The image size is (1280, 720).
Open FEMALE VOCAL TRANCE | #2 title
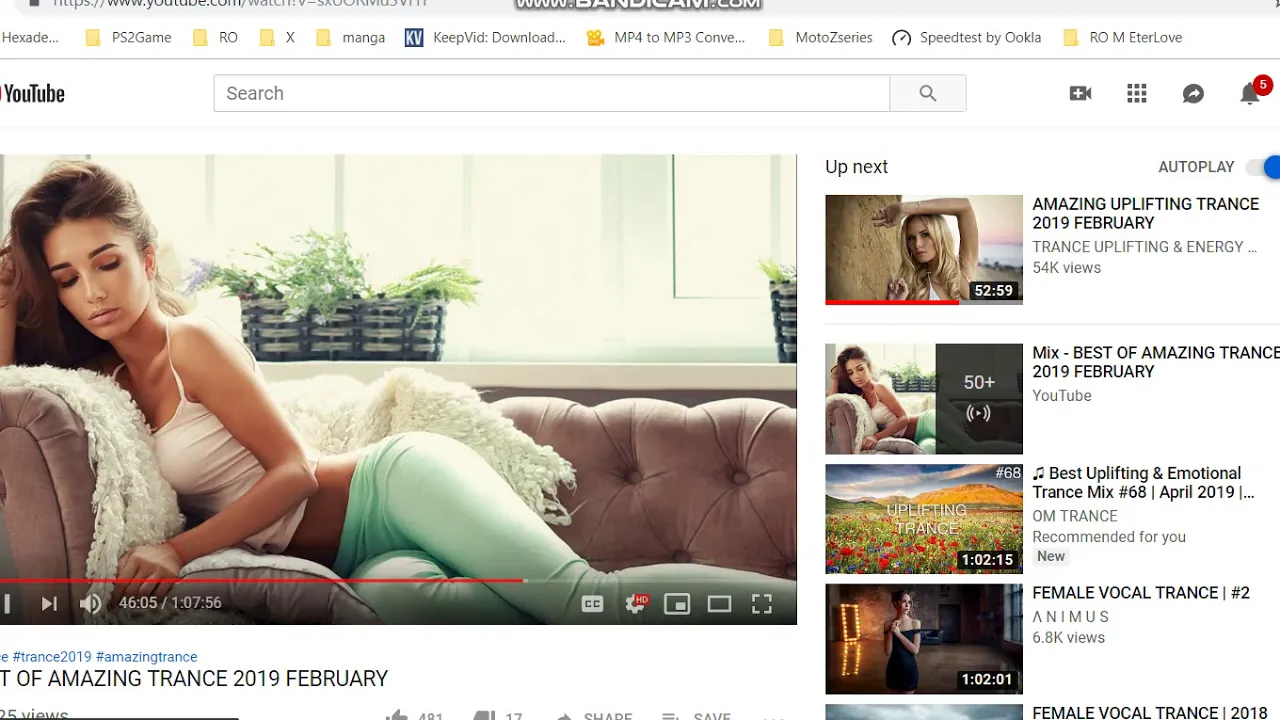1141,593
